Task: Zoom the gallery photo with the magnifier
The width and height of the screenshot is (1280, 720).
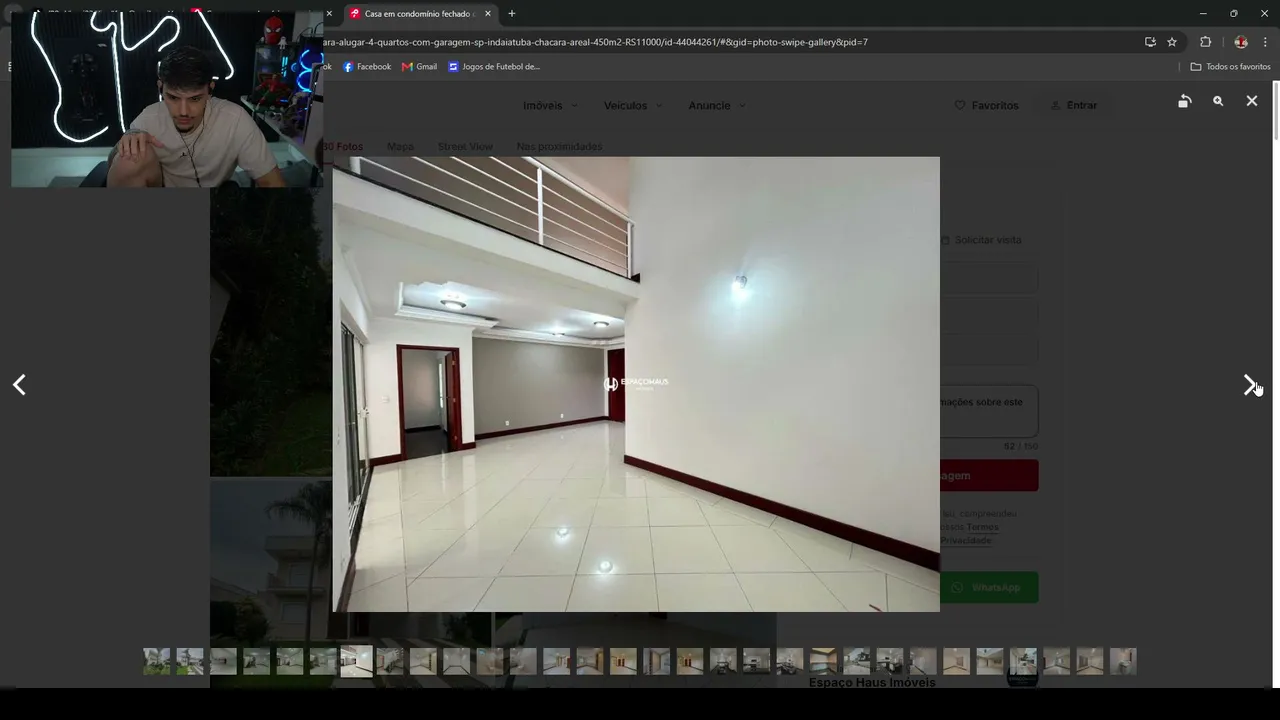Action: pos(1218,101)
